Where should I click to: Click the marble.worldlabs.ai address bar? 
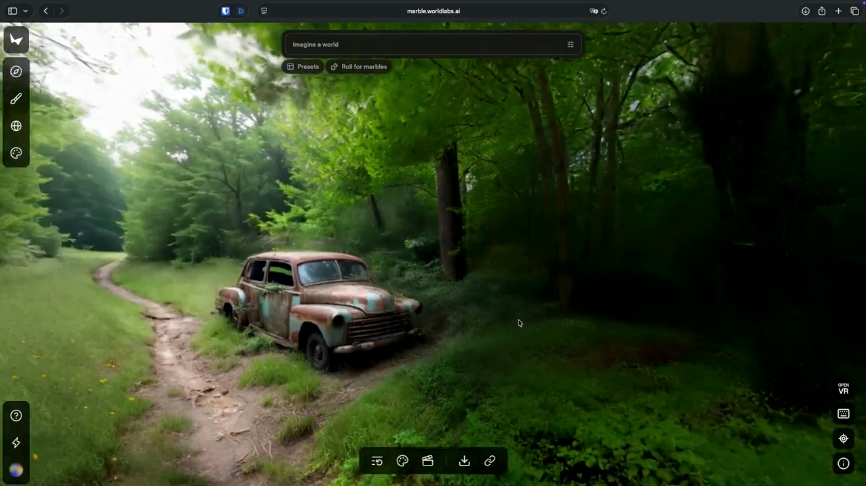pos(434,11)
